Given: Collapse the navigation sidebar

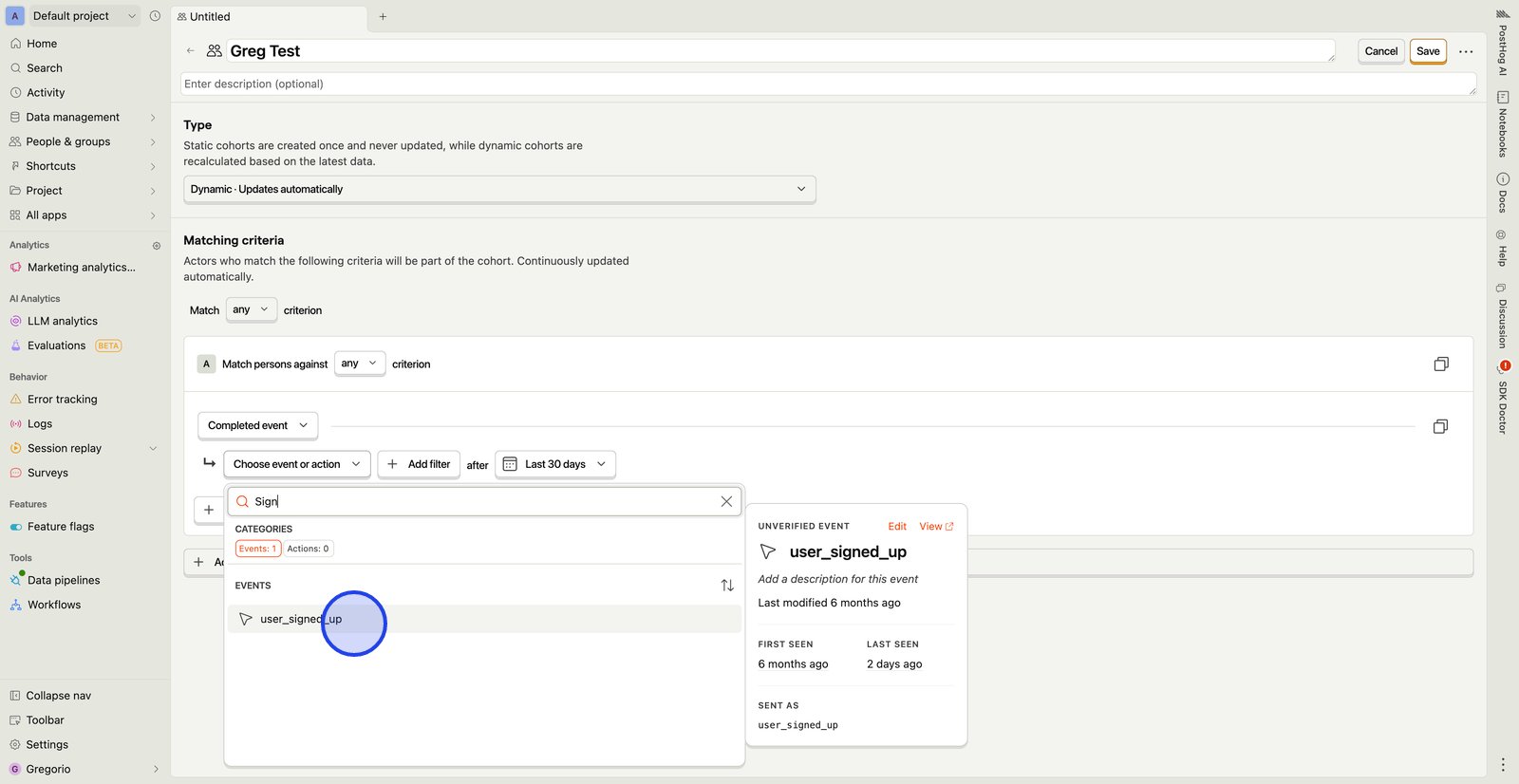Looking at the screenshot, I should point(58,696).
